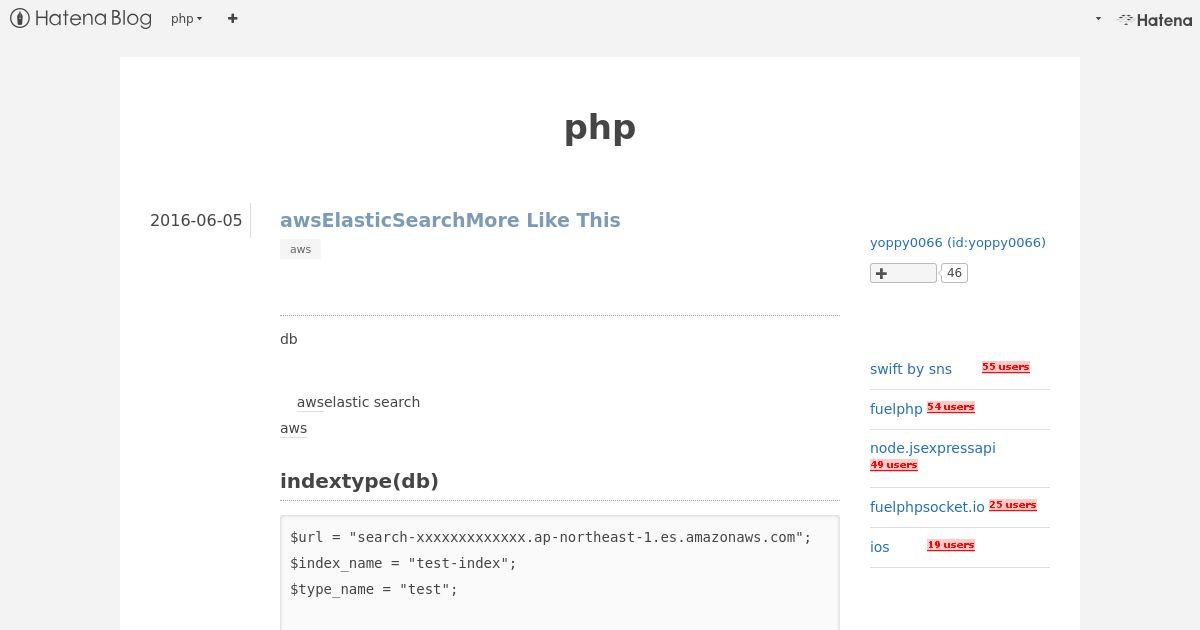Click the 54 users bookmark badge

click(950, 407)
